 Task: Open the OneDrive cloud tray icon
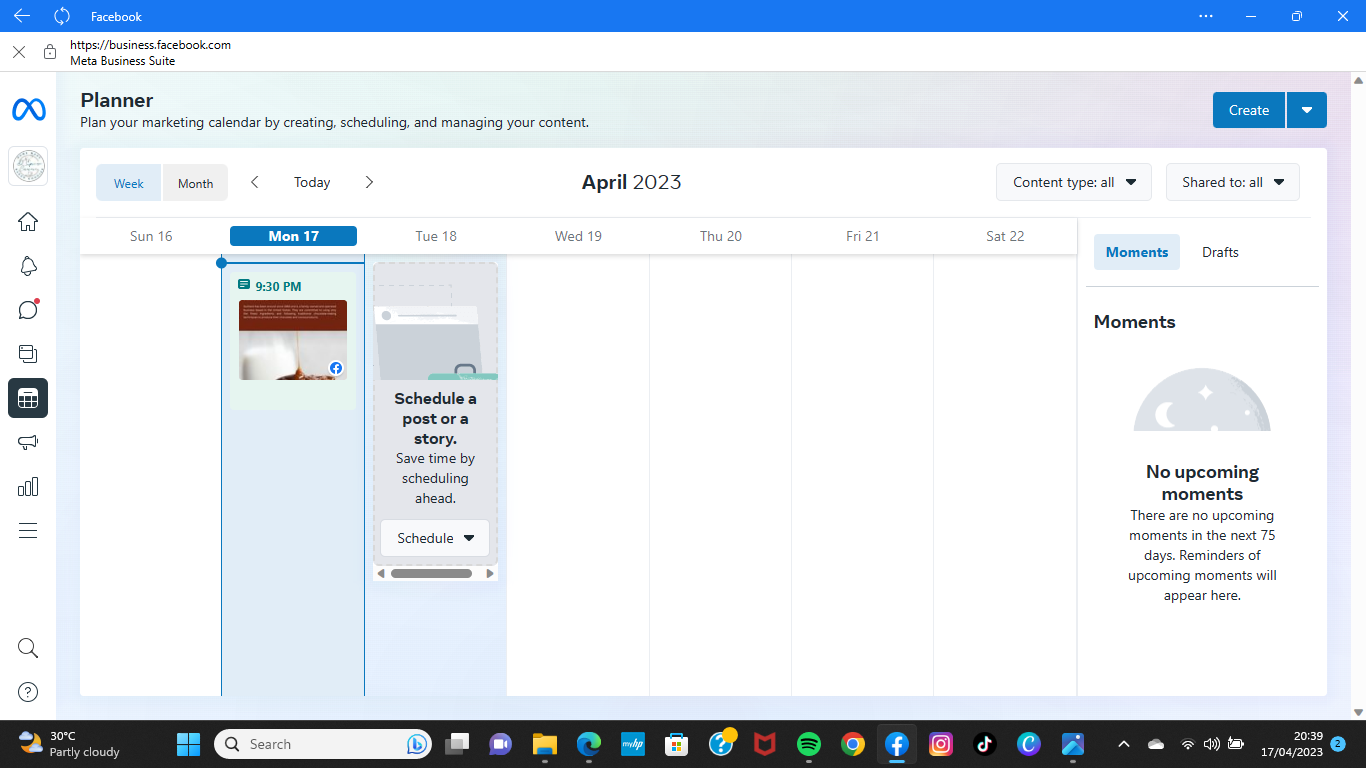[x=1156, y=744]
